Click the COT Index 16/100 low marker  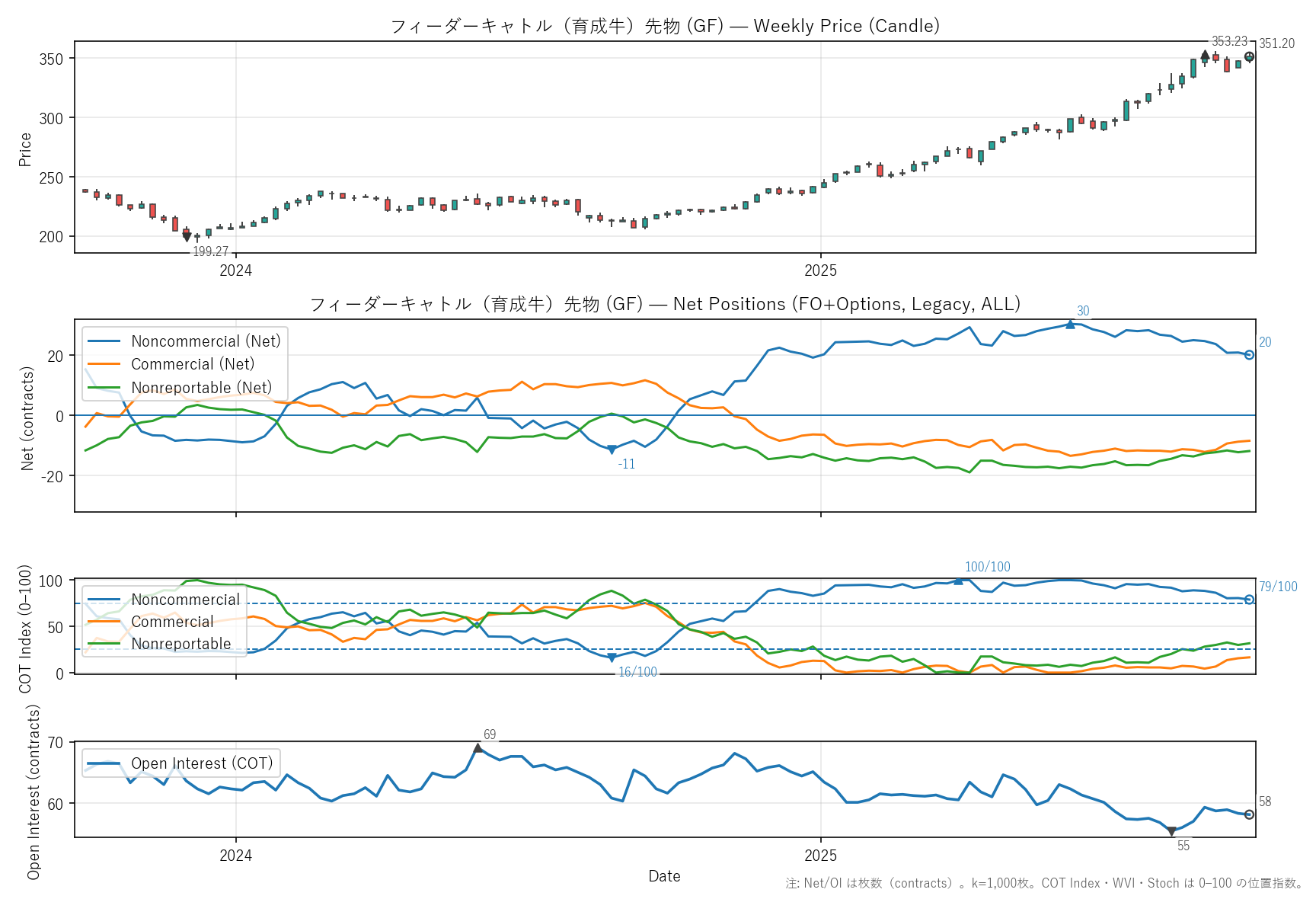point(612,658)
